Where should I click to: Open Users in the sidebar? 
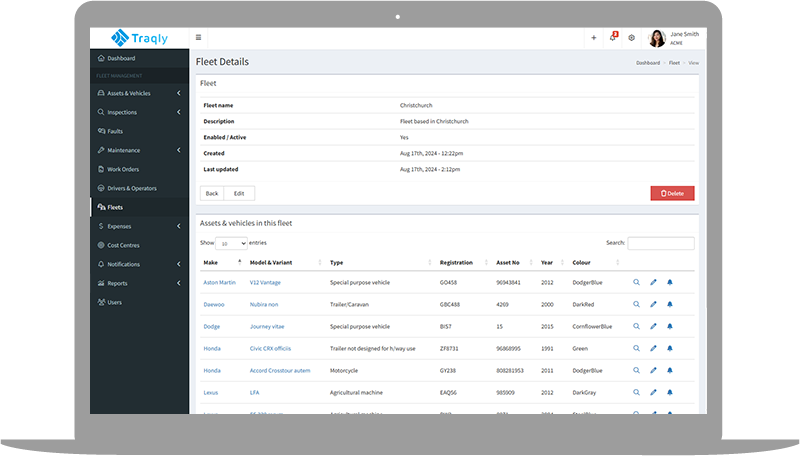coord(139,302)
